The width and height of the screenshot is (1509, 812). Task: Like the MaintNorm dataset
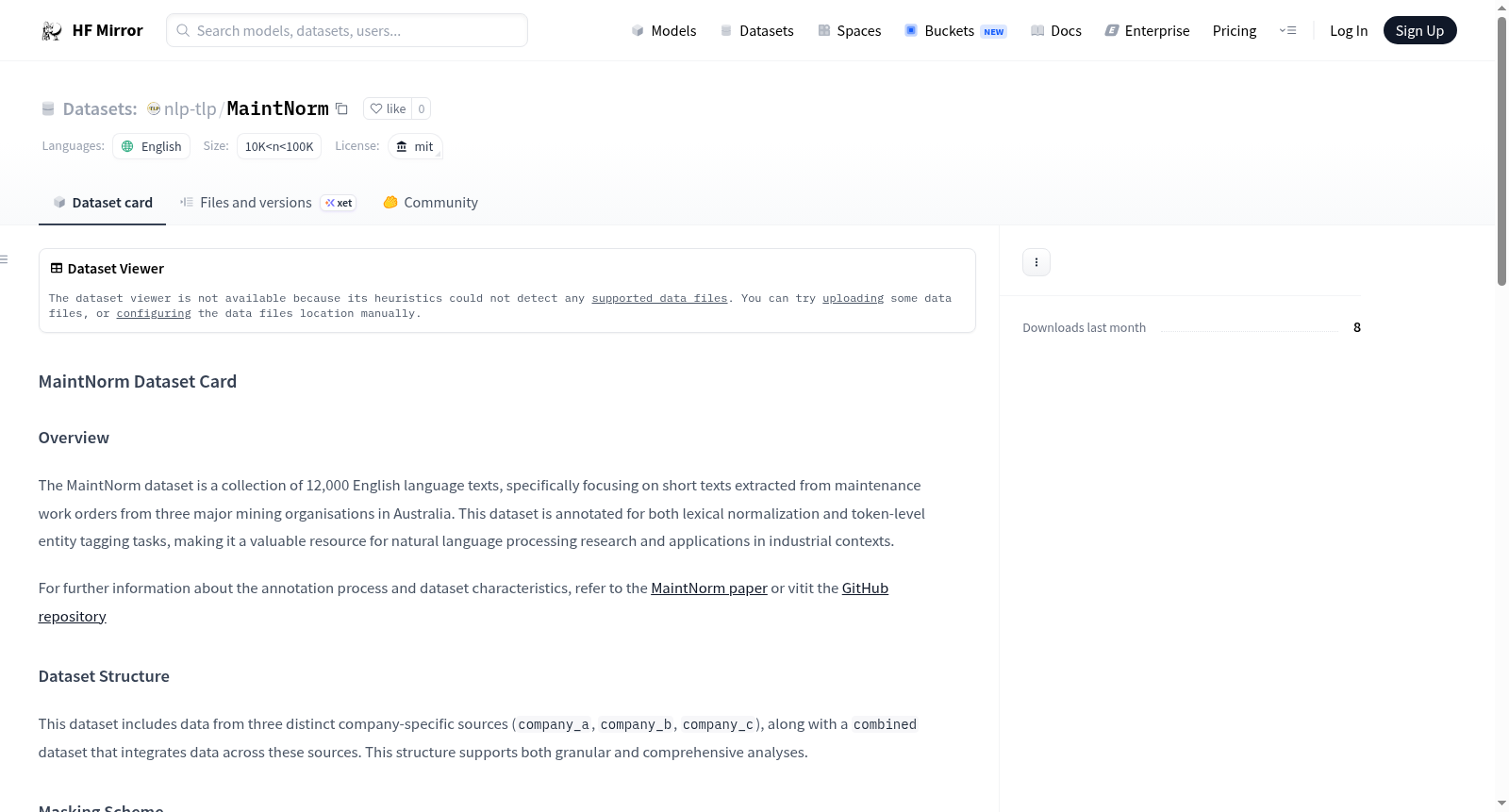click(388, 108)
